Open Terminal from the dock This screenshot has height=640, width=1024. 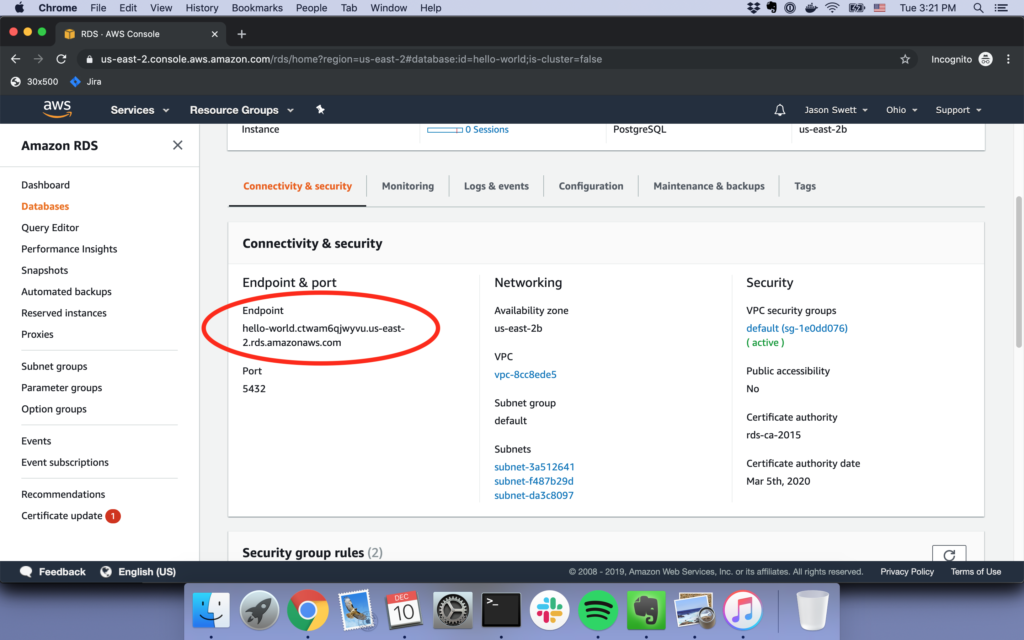(500, 608)
